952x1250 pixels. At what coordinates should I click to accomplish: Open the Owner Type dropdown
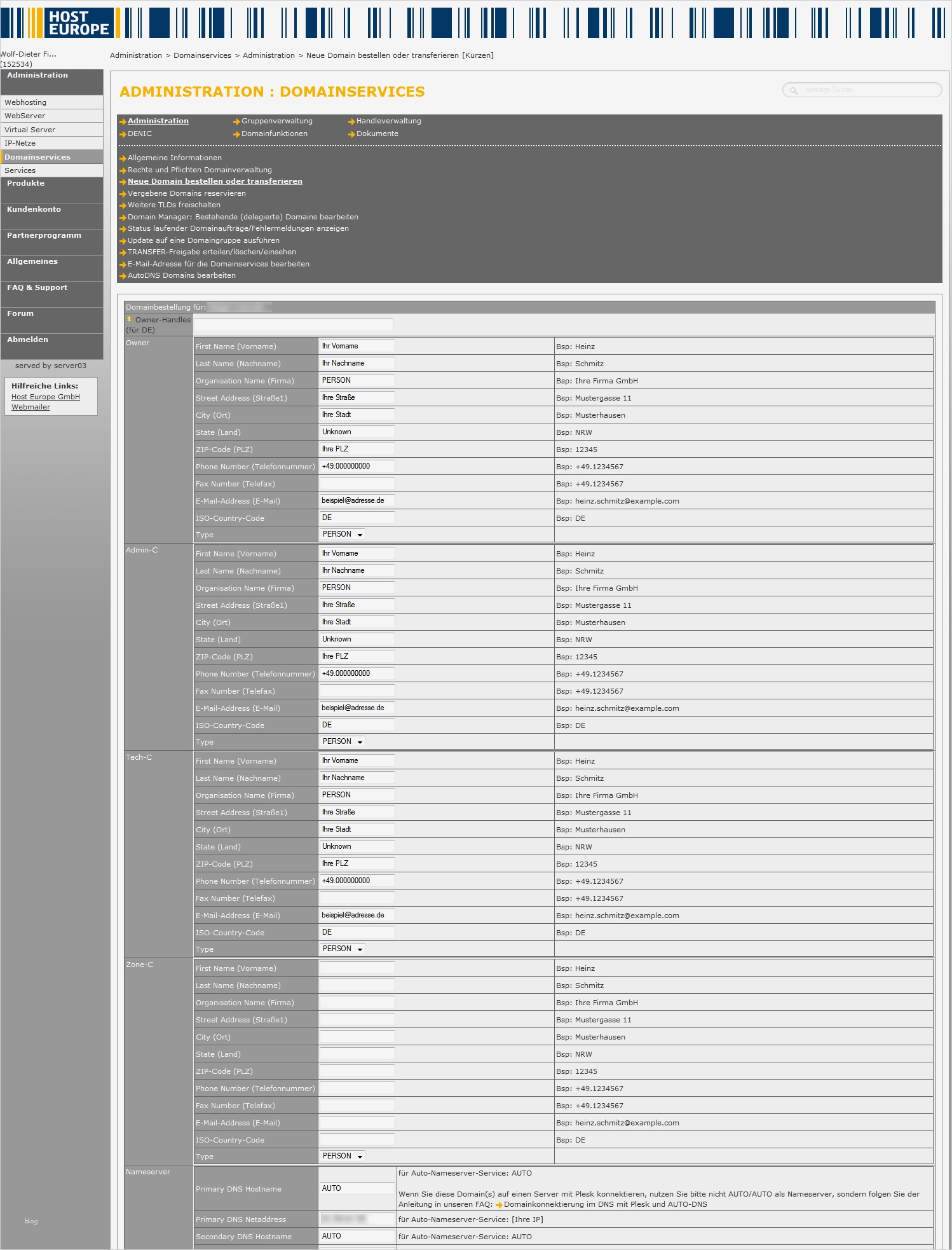[343, 534]
